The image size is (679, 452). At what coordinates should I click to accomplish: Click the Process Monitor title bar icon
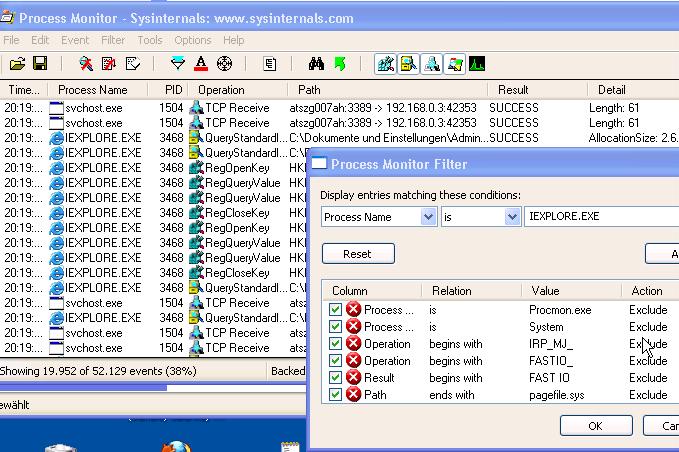click(7, 17)
